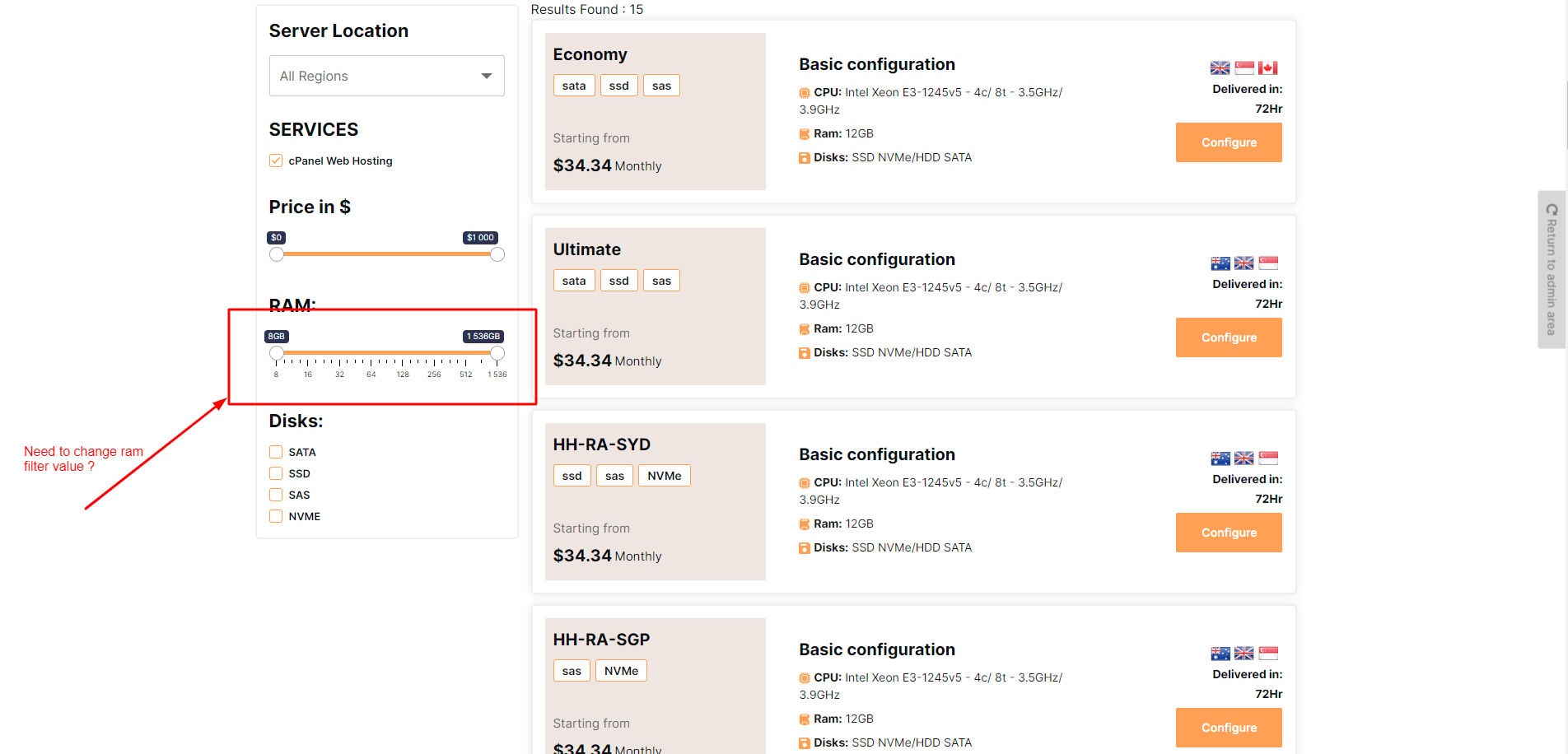The width and height of the screenshot is (1568, 754).
Task: Open the All Regions server location dropdown
Action: tap(386, 76)
